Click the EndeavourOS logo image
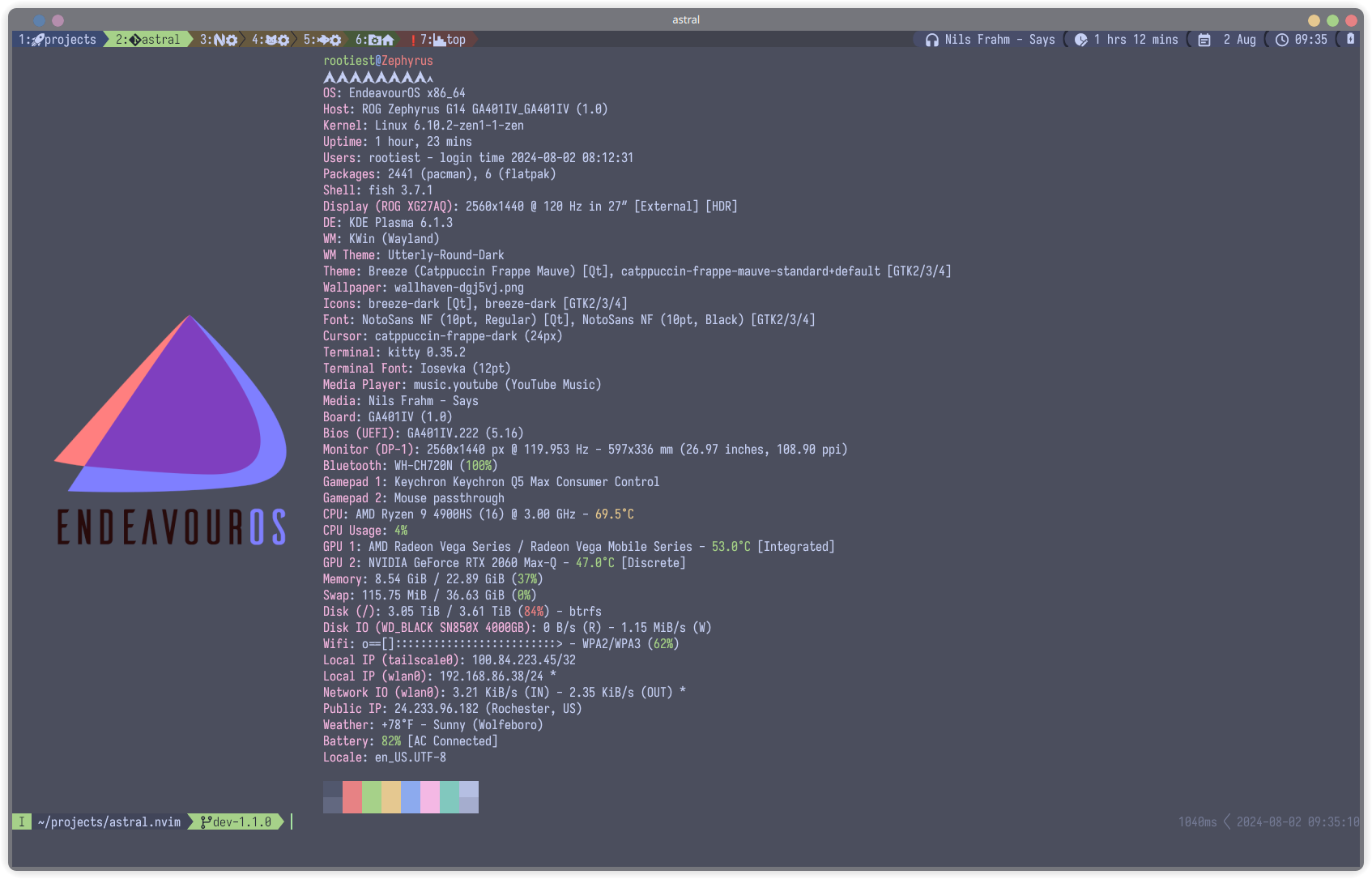The width and height of the screenshot is (1372, 879). pos(171,430)
